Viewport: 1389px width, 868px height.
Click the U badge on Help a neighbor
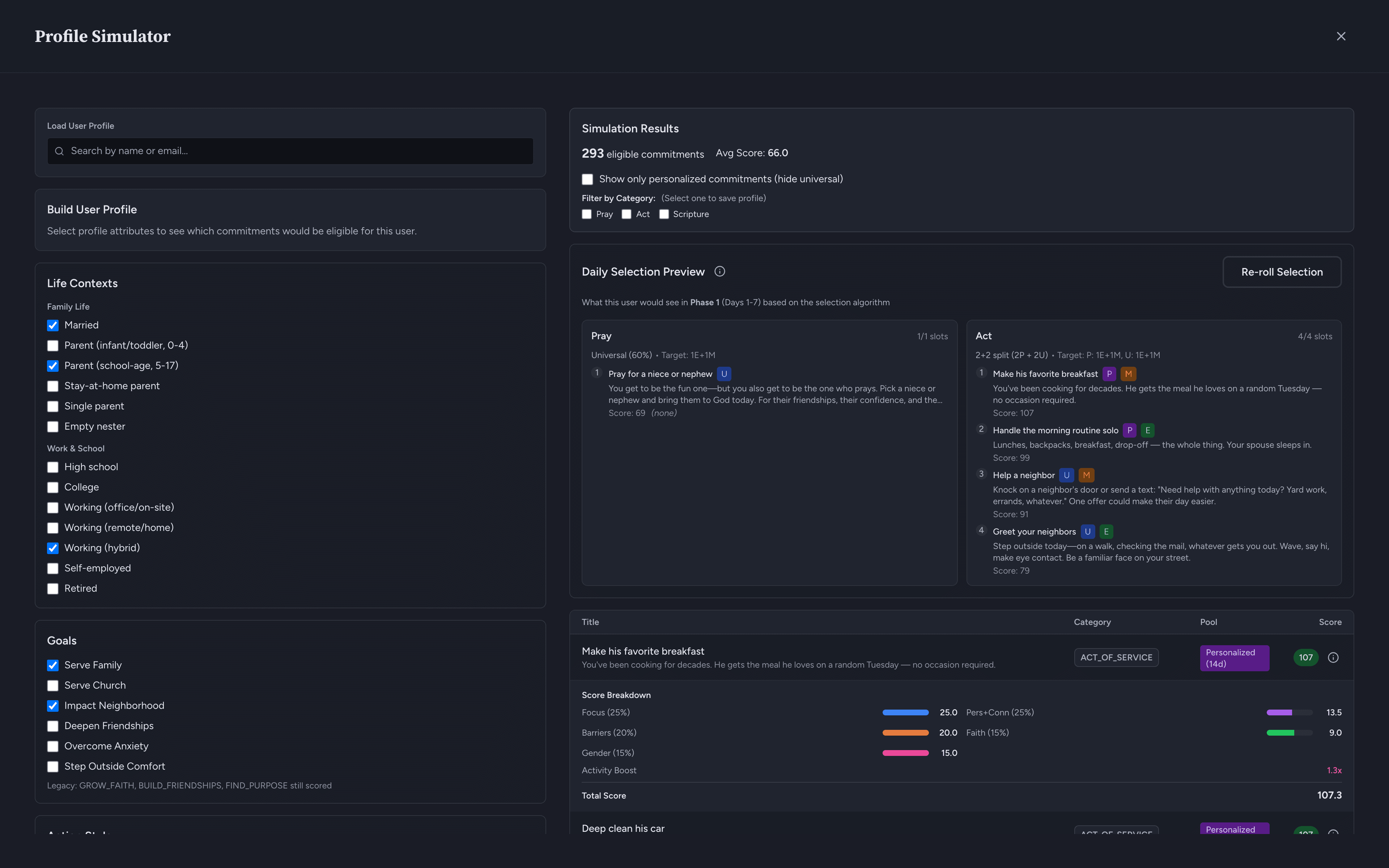click(x=1066, y=475)
